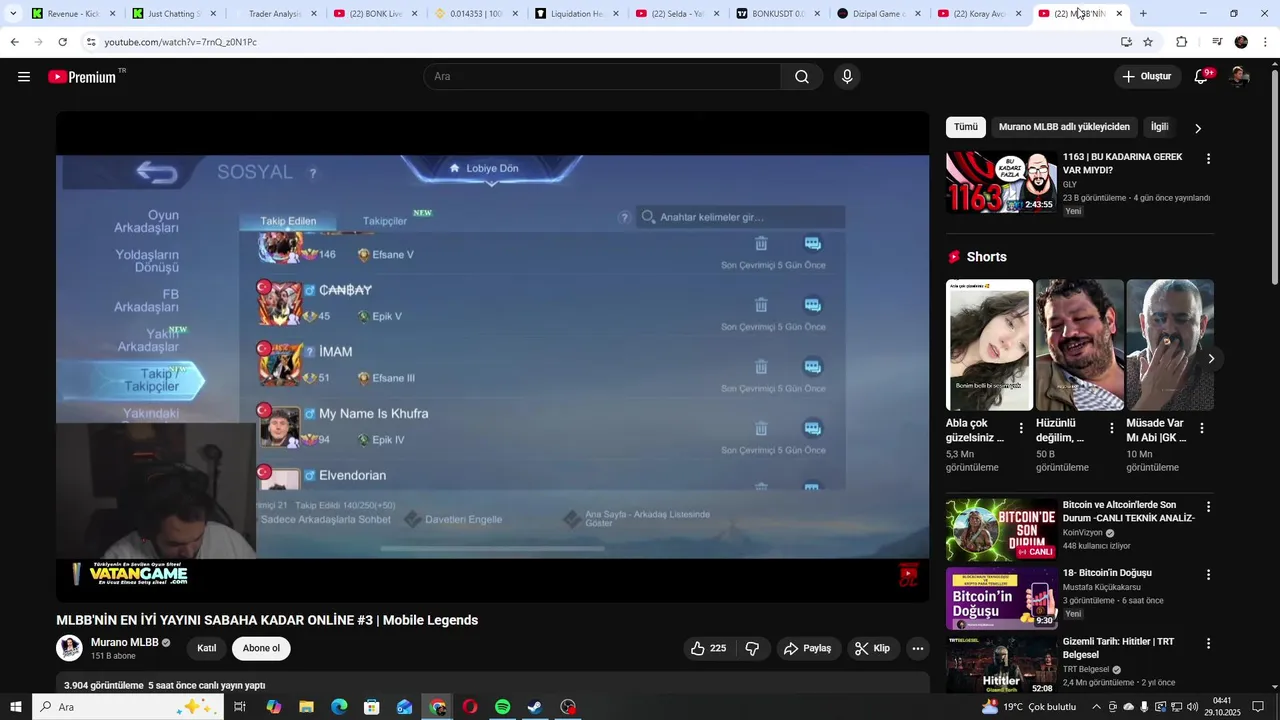Select Murano MLBB adlı yükleyiciden chip

(x=1064, y=127)
